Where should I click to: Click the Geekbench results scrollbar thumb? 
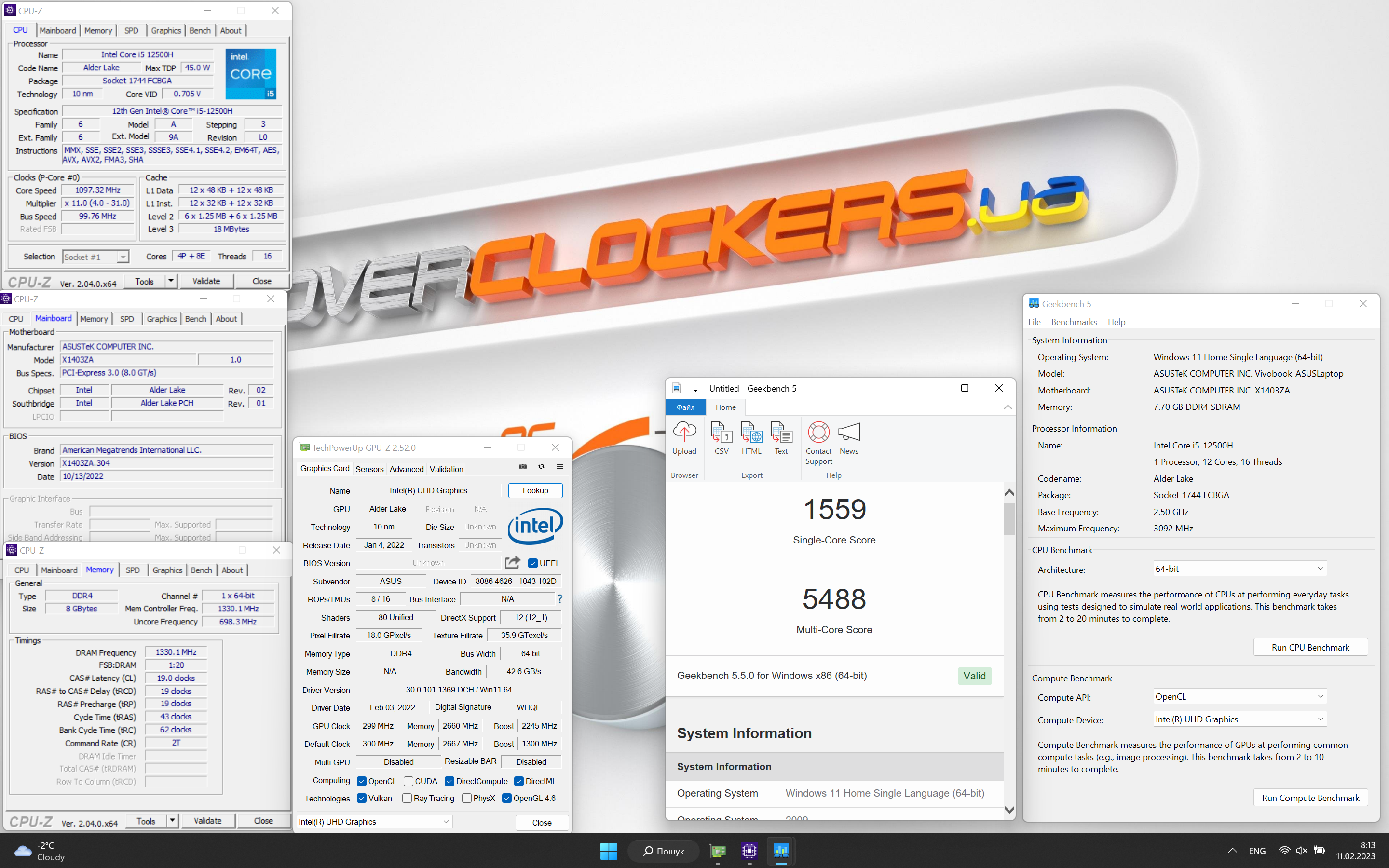pyautogui.click(x=1009, y=518)
